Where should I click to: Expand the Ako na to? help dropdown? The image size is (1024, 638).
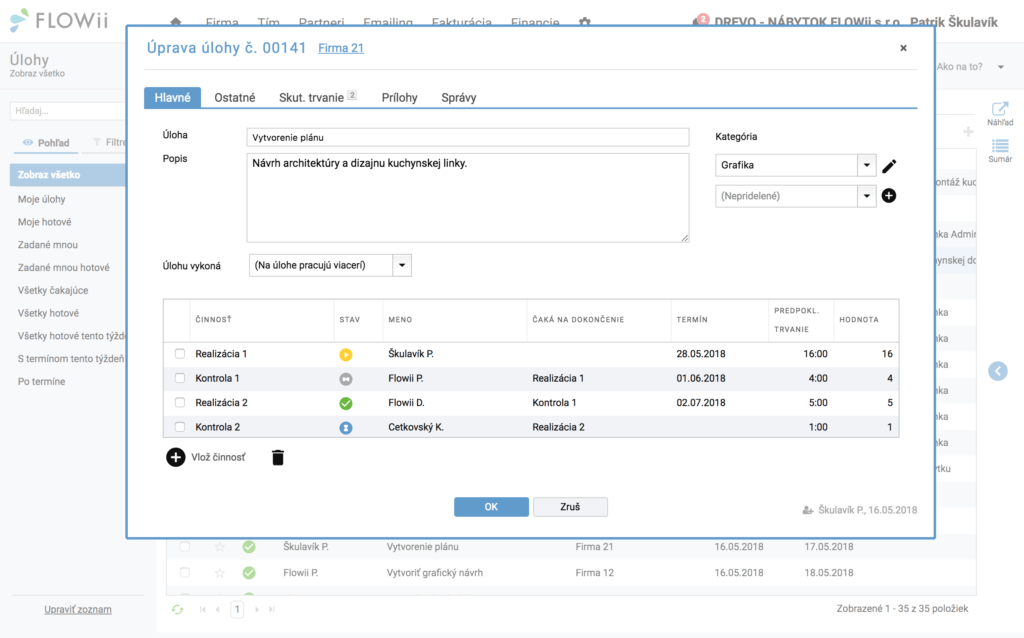pyautogui.click(x=1000, y=67)
